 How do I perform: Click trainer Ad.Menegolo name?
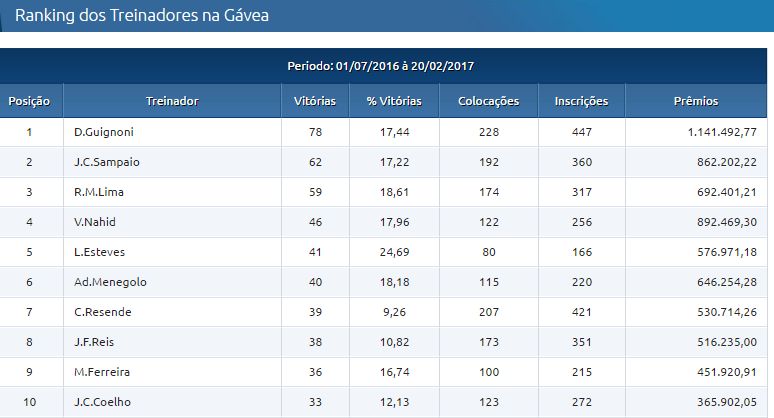110,282
